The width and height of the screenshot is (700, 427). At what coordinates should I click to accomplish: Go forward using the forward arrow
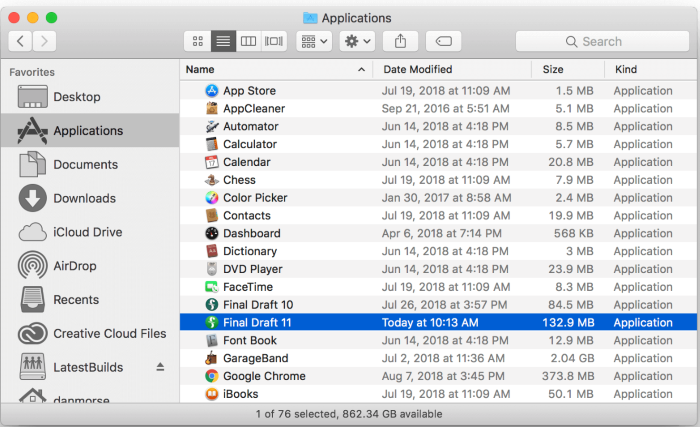pos(45,41)
